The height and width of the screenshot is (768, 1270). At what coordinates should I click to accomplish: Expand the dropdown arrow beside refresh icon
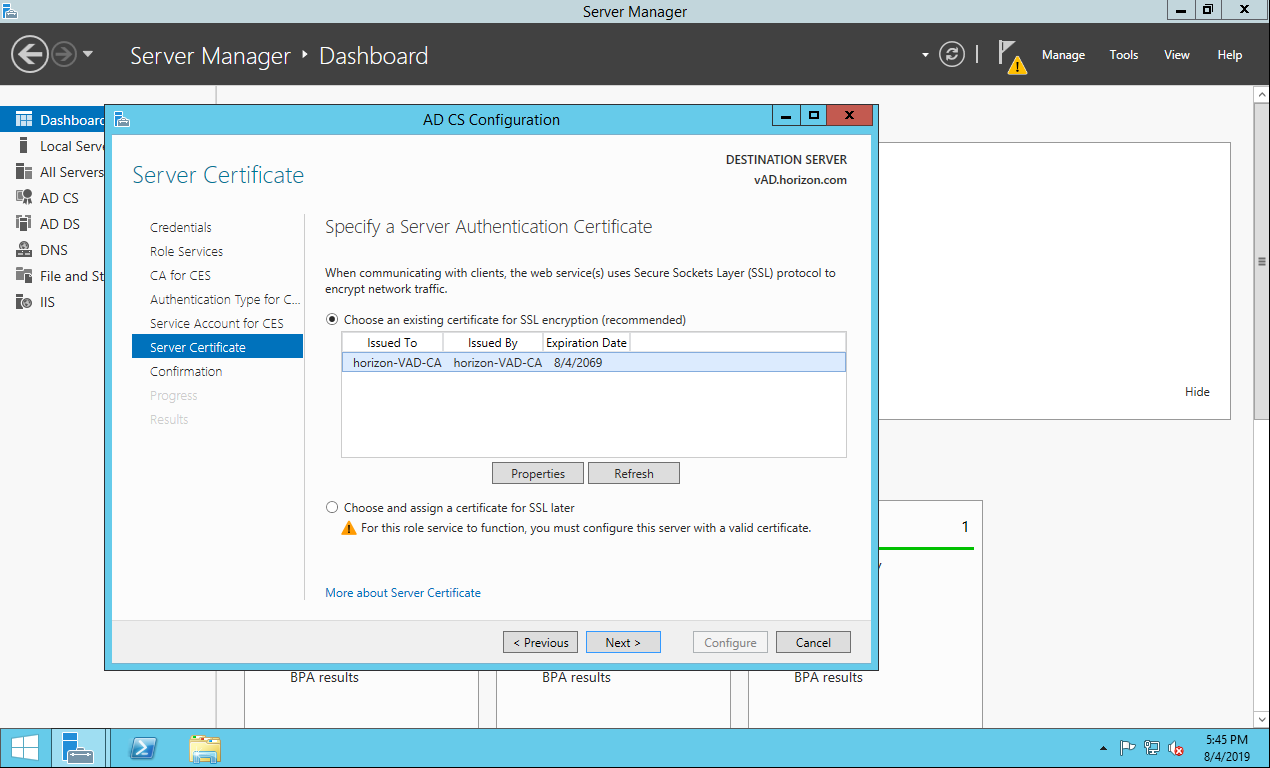[x=925, y=55]
